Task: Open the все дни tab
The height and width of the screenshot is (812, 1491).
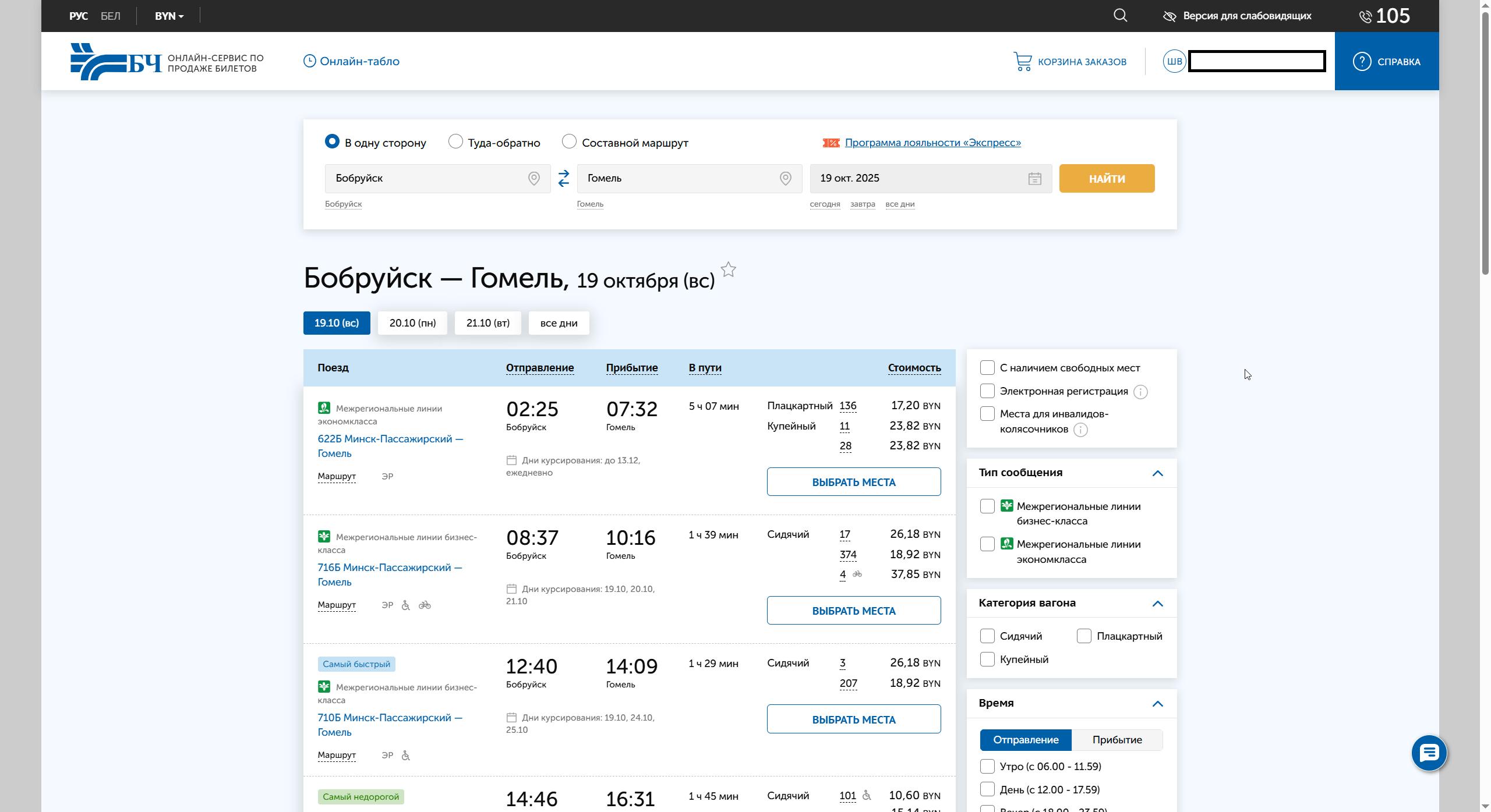Action: click(559, 323)
